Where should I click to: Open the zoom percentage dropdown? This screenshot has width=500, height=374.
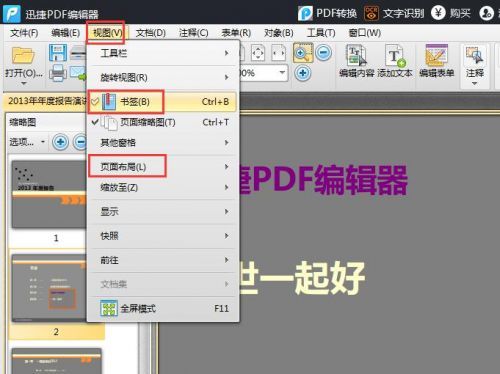(282, 72)
